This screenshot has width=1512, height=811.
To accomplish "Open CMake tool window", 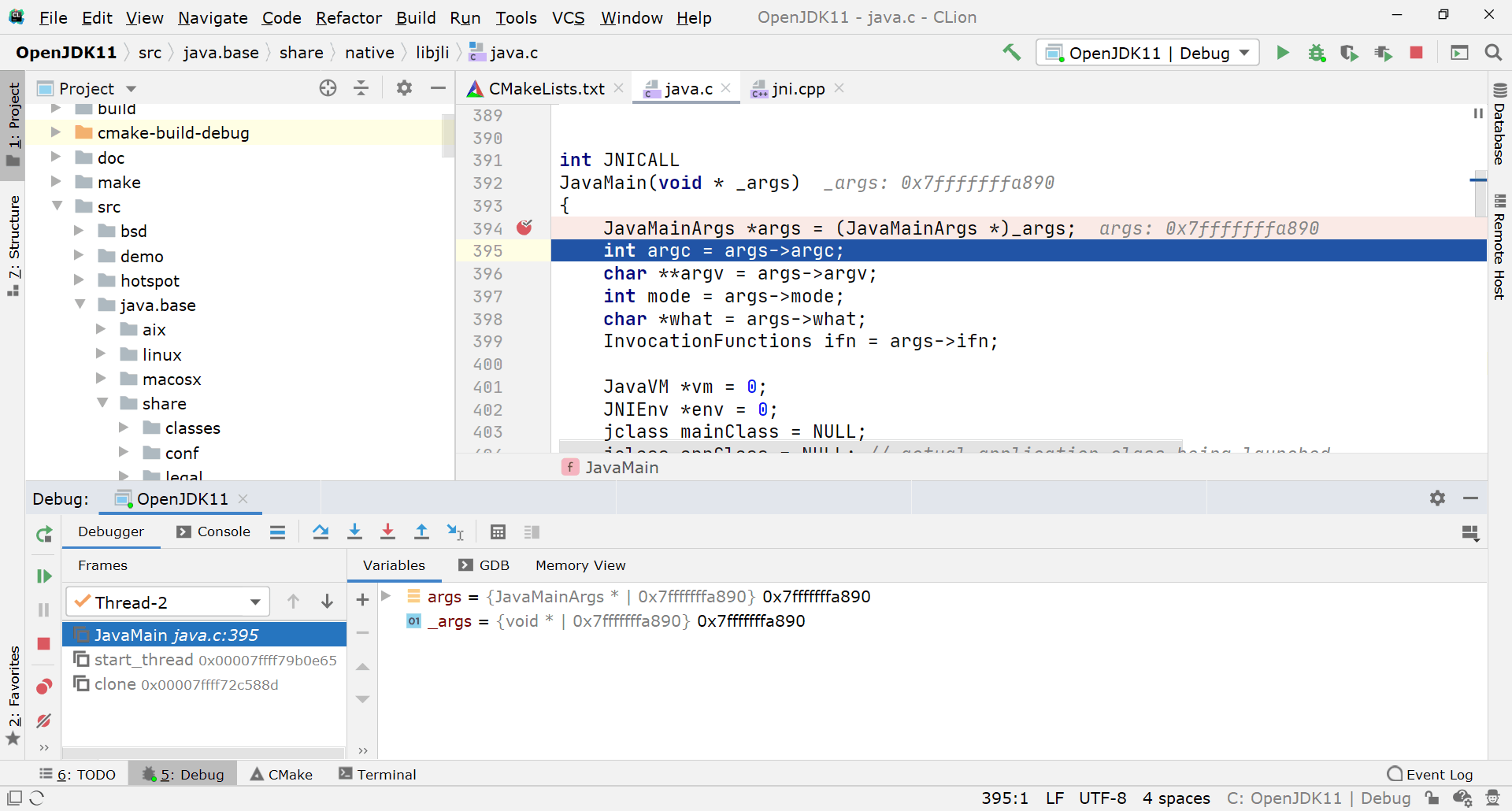I will tap(281, 775).
